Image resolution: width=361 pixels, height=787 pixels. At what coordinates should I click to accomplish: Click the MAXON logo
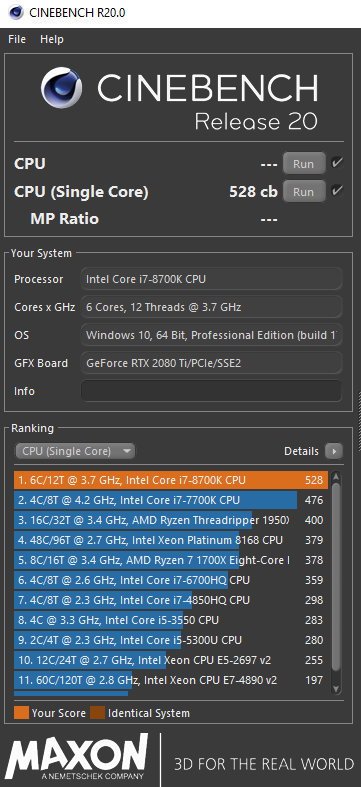(77, 757)
